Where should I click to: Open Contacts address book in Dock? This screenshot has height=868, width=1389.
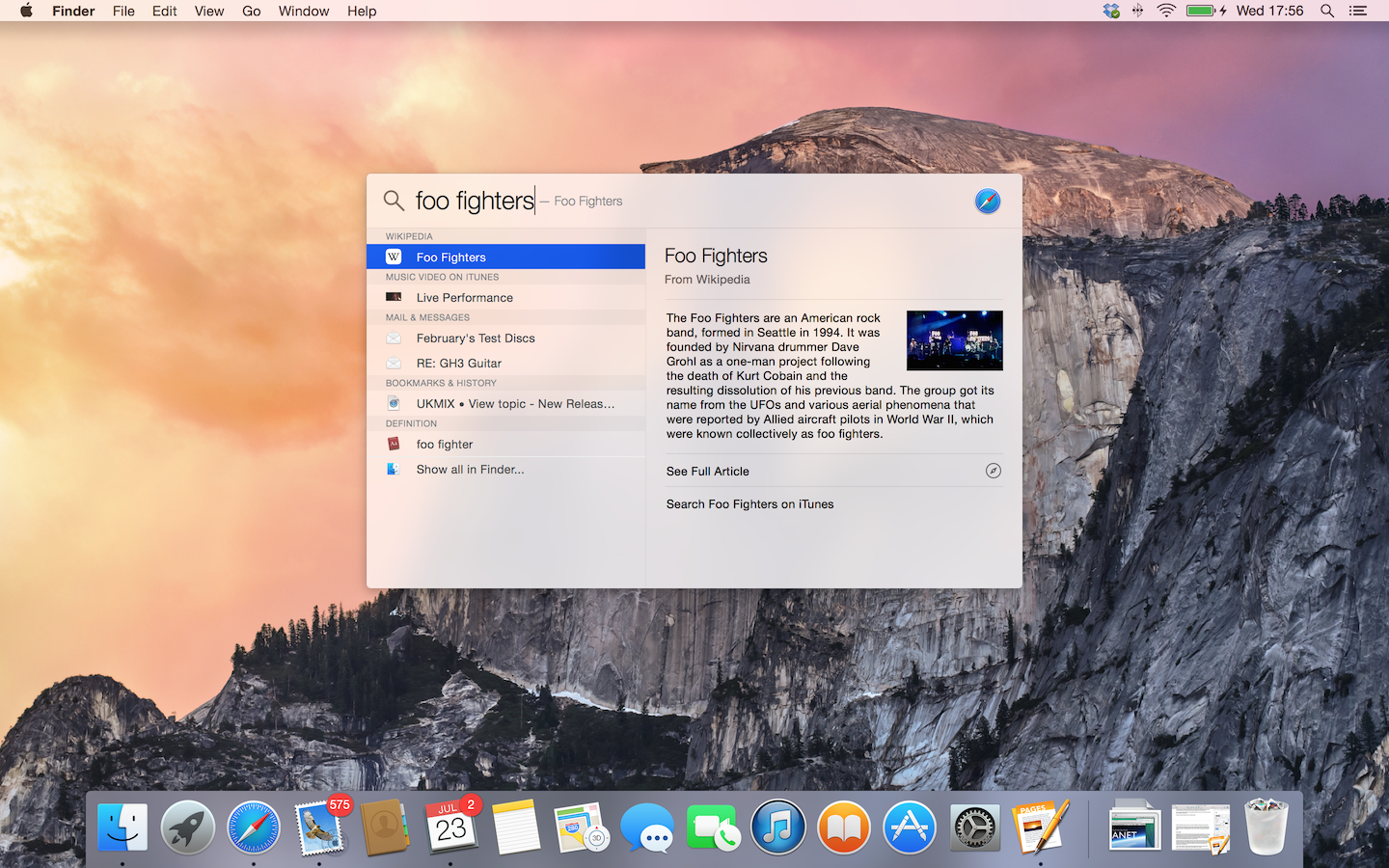click(385, 827)
